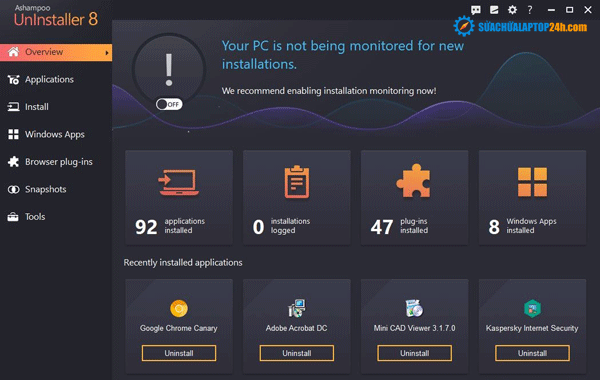Viewport: 600px width, 380px height.
Task: Click 'Your PC is not being monitored' headline
Action: 343,55
